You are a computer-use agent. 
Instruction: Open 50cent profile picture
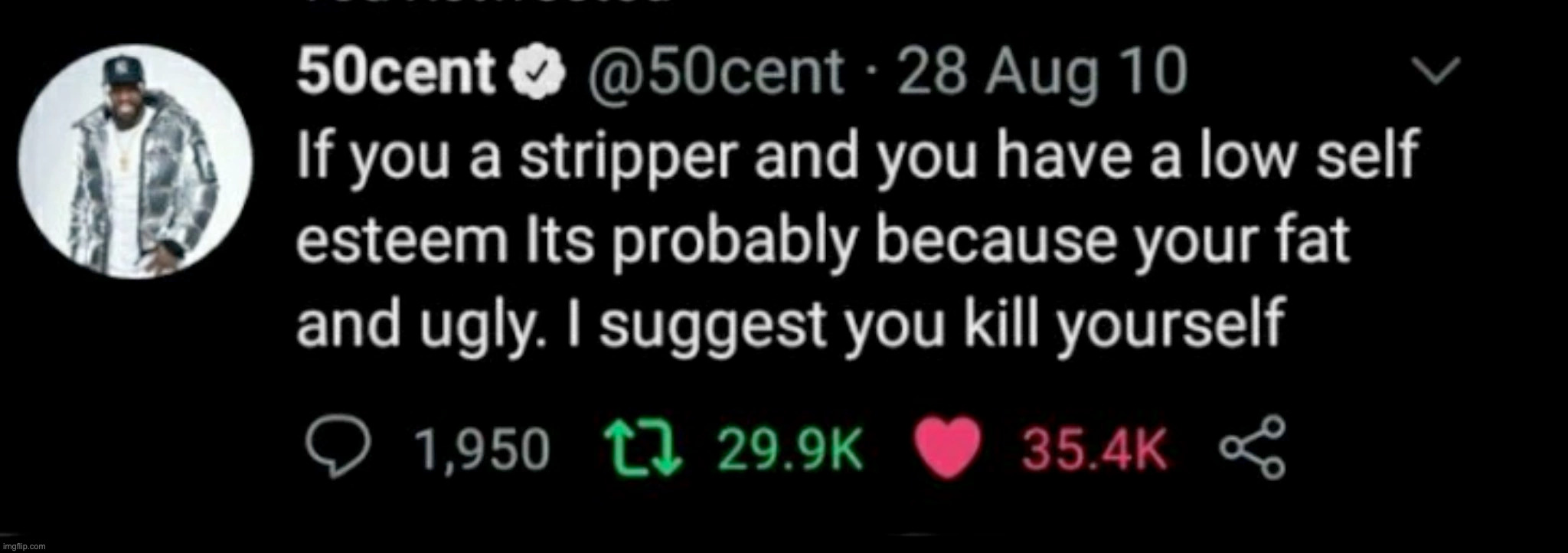[x=136, y=162]
